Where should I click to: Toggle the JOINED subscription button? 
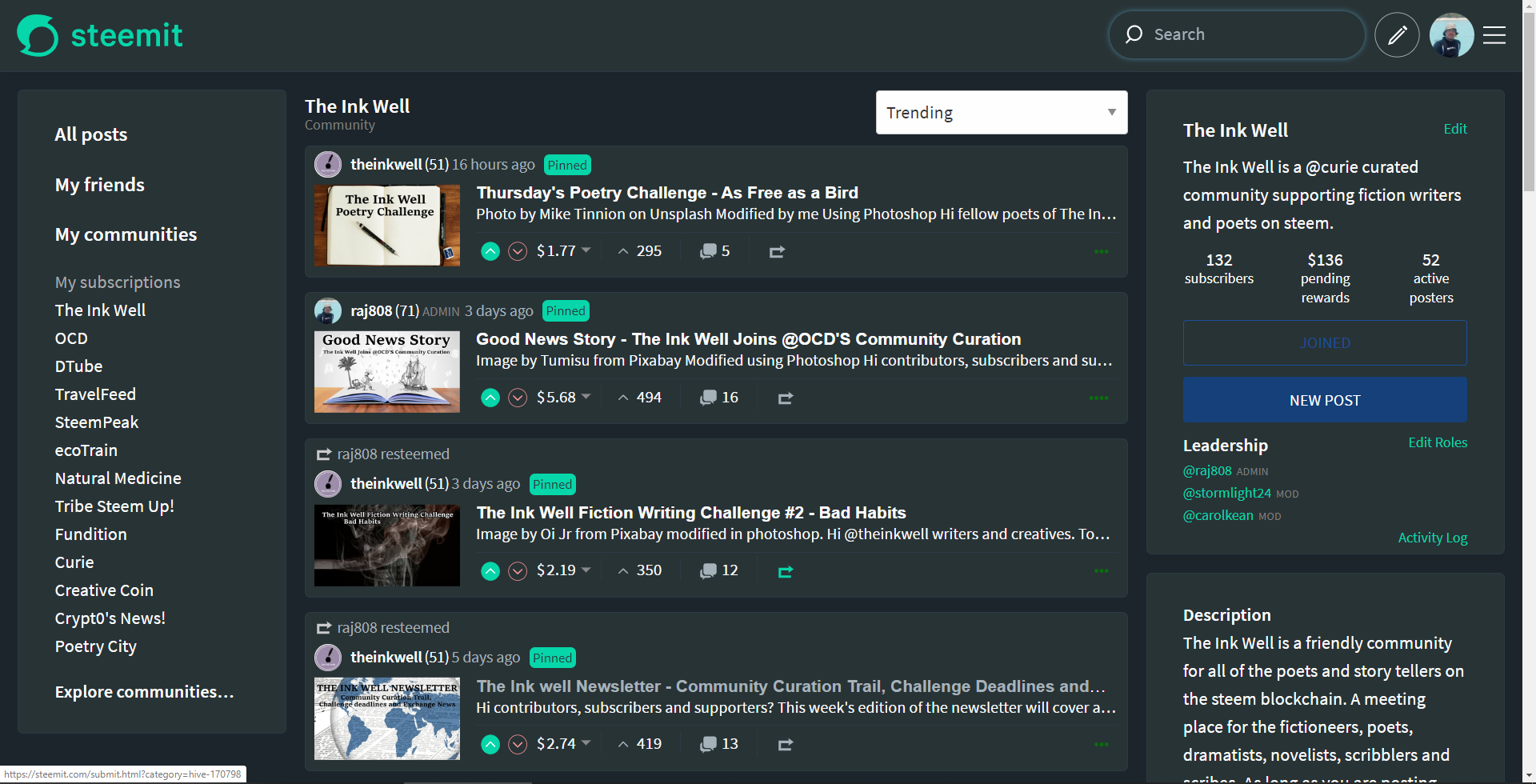[x=1324, y=343]
